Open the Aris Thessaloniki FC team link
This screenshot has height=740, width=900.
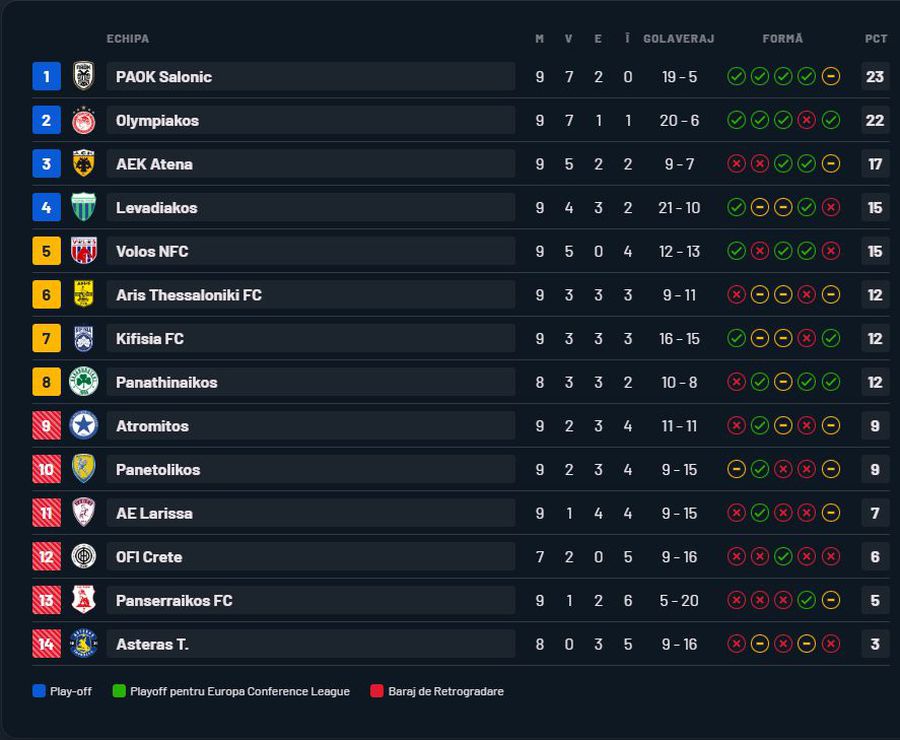click(189, 295)
